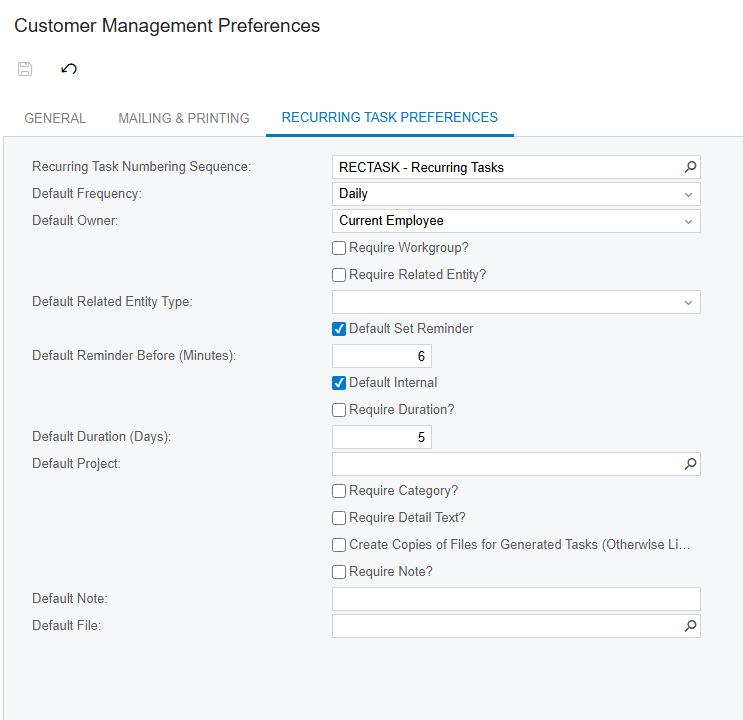
Task: Expand Default Frequency dropdown
Action: 688,194
